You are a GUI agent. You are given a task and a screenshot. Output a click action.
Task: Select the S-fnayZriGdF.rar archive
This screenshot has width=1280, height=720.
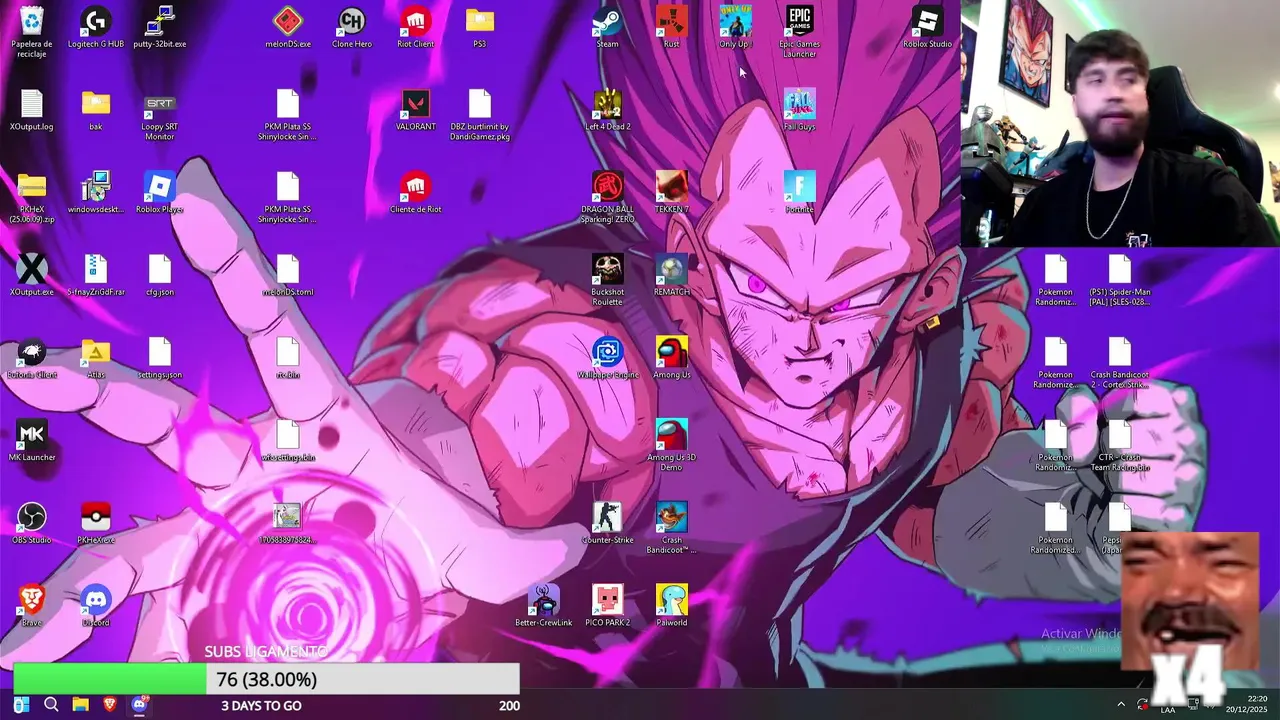click(96, 275)
